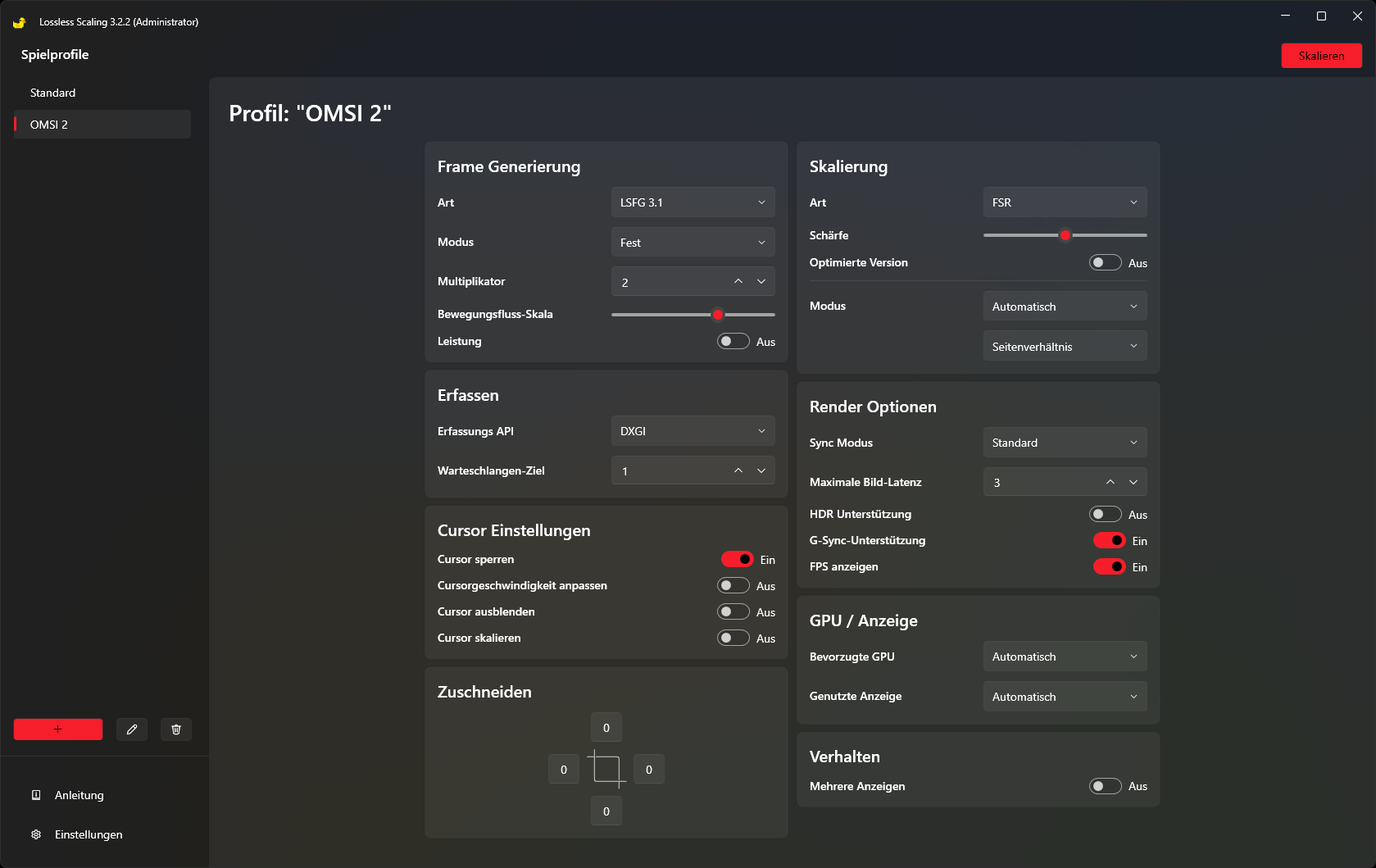
Task: Disable the Cursor sperren toggle
Action: (x=737, y=559)
